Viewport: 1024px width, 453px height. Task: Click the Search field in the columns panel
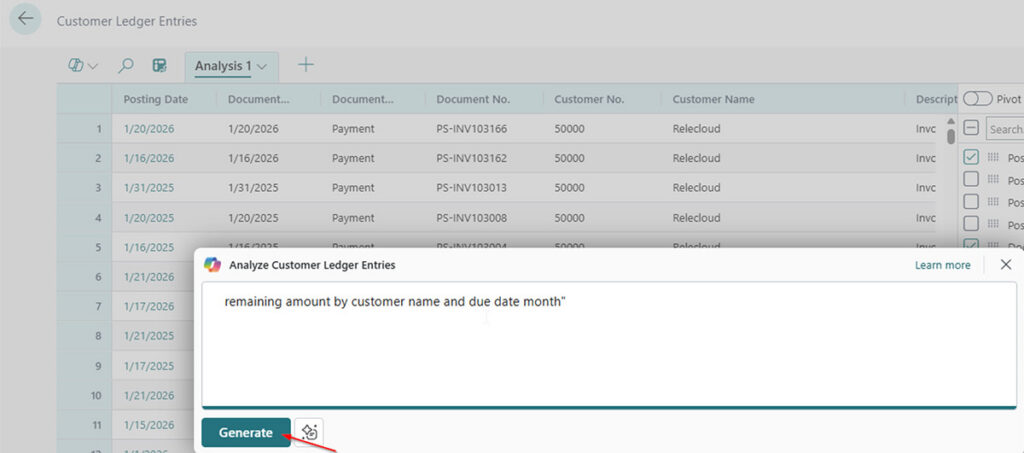click(1005, 129)
